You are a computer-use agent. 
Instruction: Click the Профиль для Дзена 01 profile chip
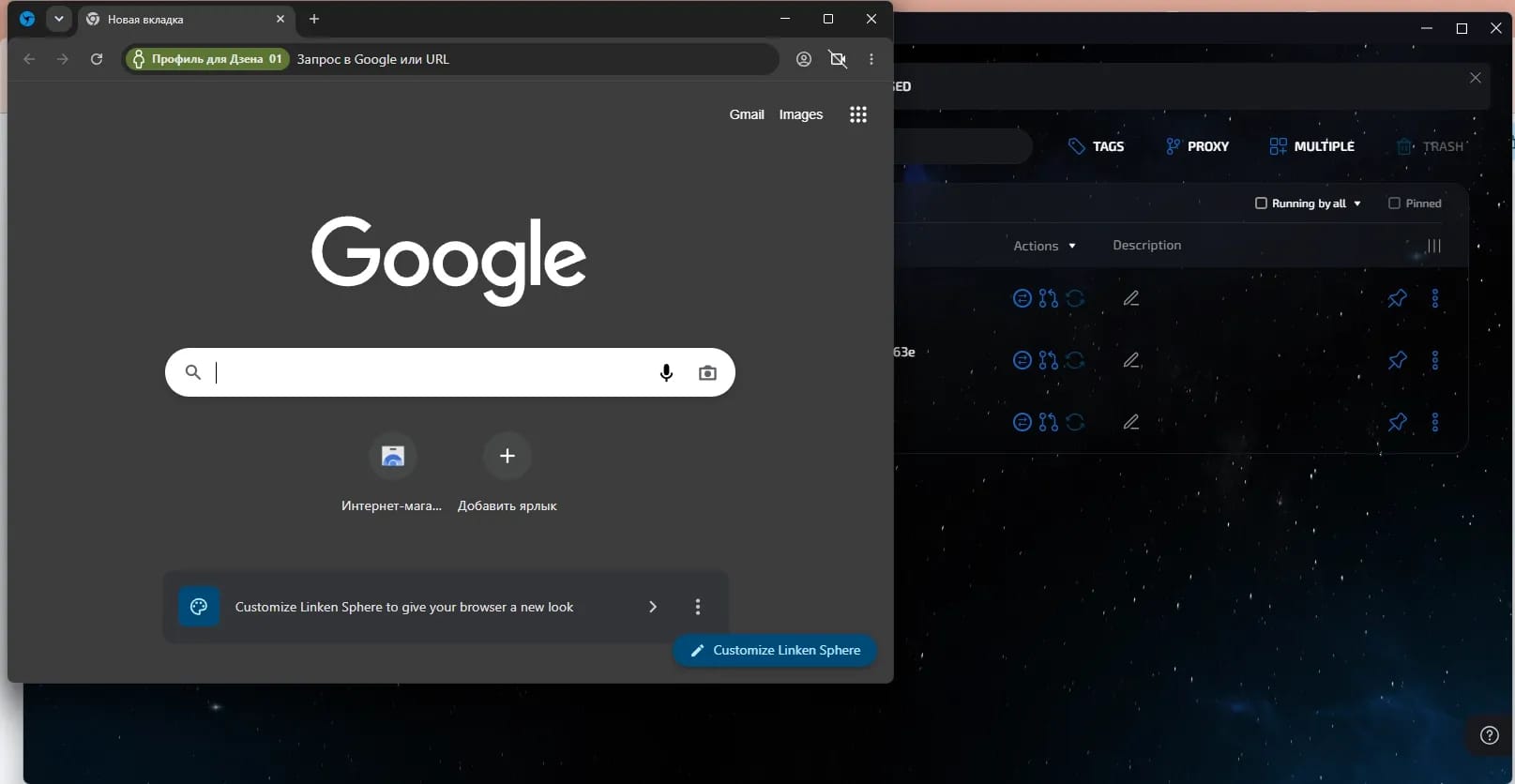coord(207,59)
